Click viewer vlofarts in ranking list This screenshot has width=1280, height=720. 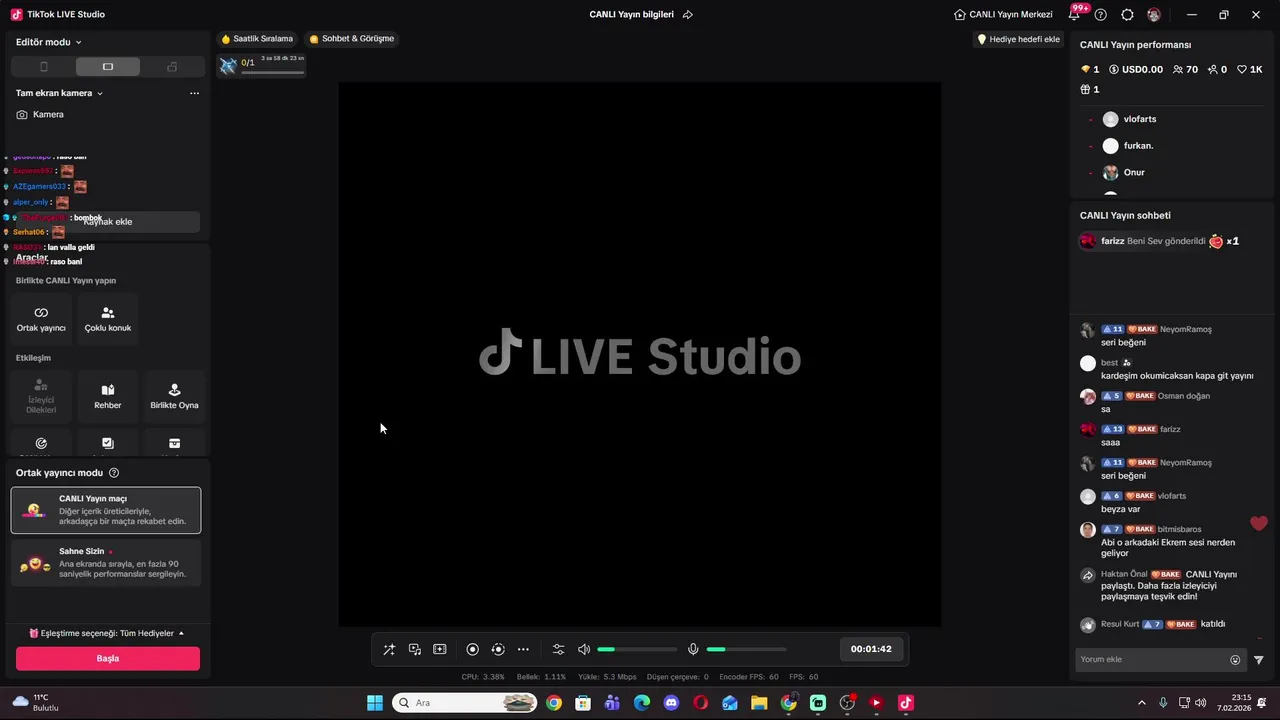coord(1139,119)
